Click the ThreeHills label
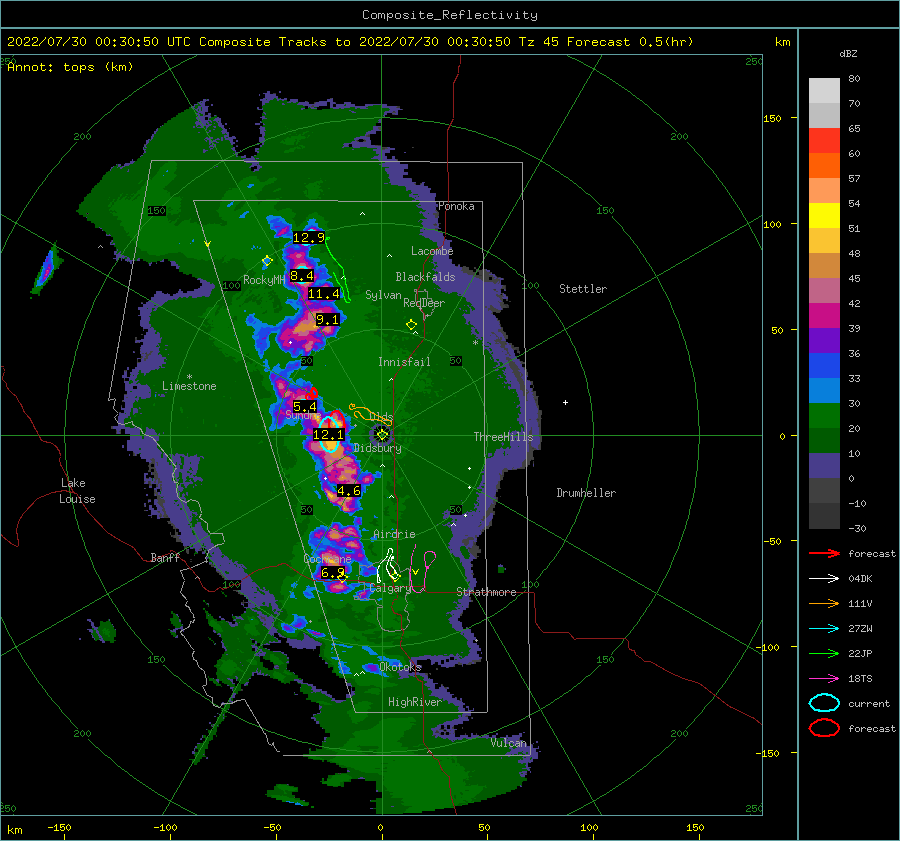Image resolution: width=900 pixels, height=841 pixels. pos(503,437)
